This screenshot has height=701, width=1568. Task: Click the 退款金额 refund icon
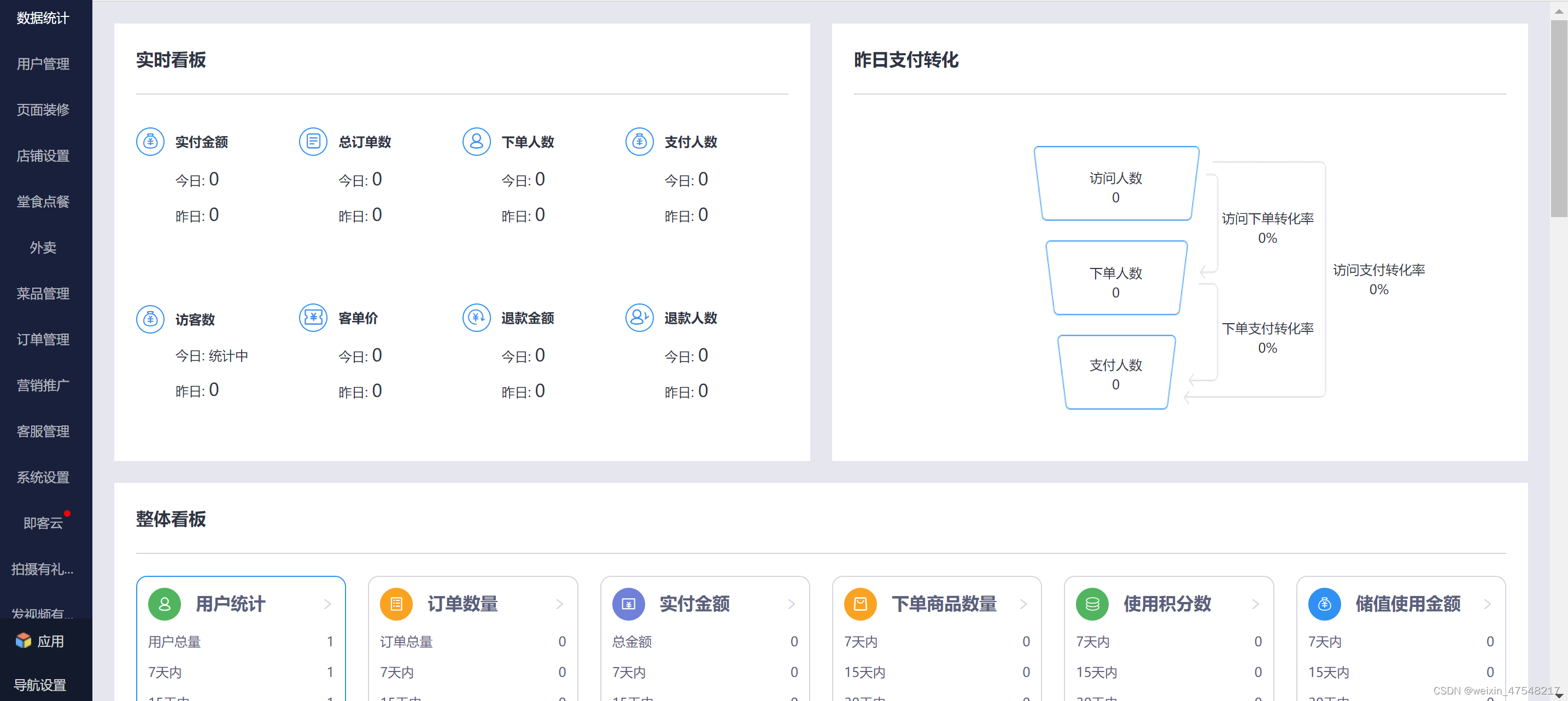tap(476, 317)
